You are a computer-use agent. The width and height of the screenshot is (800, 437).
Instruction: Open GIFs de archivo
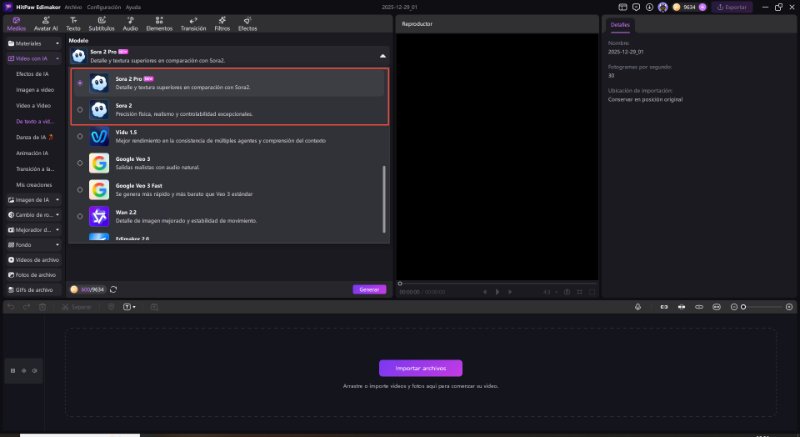pyautogui.click(x=34, y=290)
